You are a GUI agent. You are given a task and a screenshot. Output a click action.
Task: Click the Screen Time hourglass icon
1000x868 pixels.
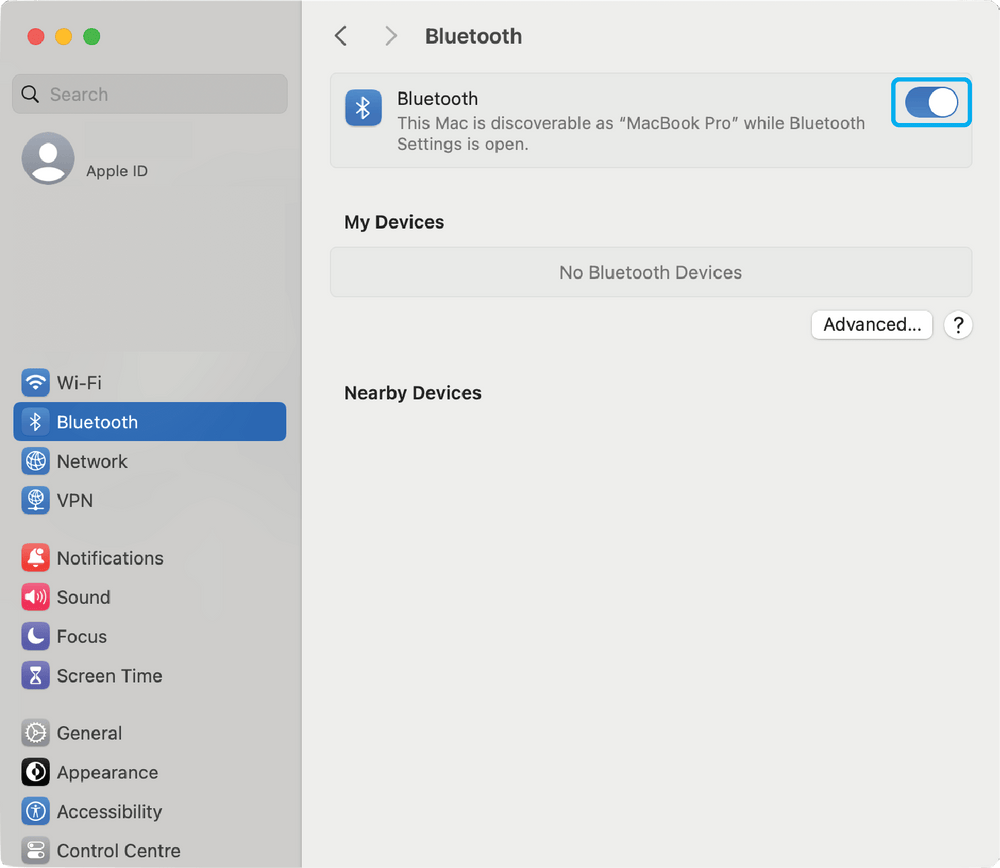coord(36,676)
